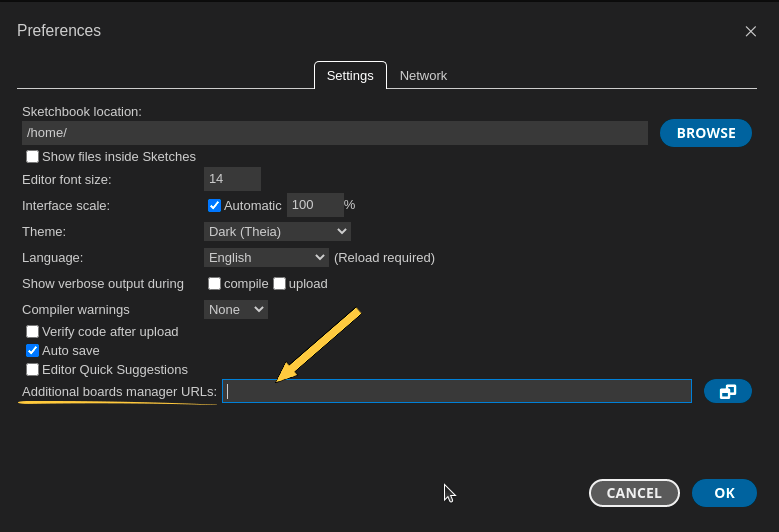Click the Additional boards manager URLs field
Image resolution: width=779 pixels, height=532 pixels.
pyautogui.click(x=456, y=391)
